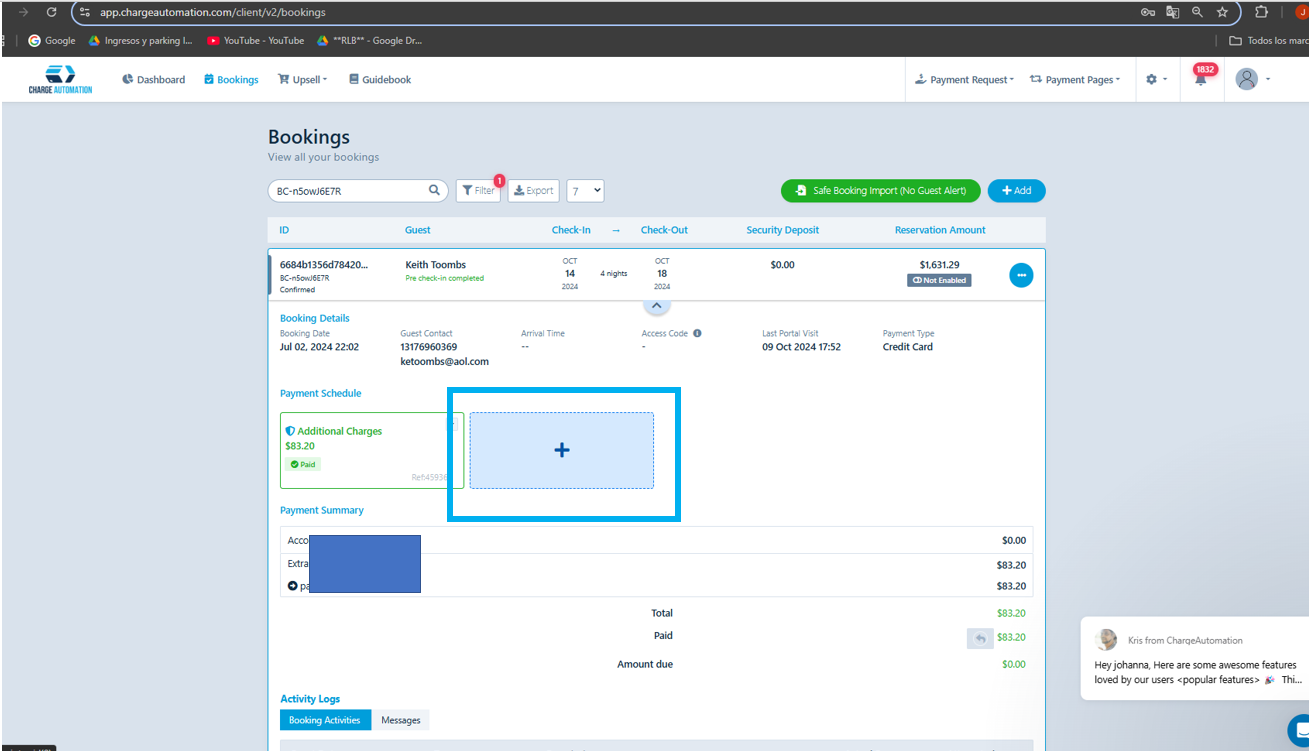Click the booking ID 6684b1356d78420...
The width and height of the screenshot is (1309, 751).
pos(323,265)
